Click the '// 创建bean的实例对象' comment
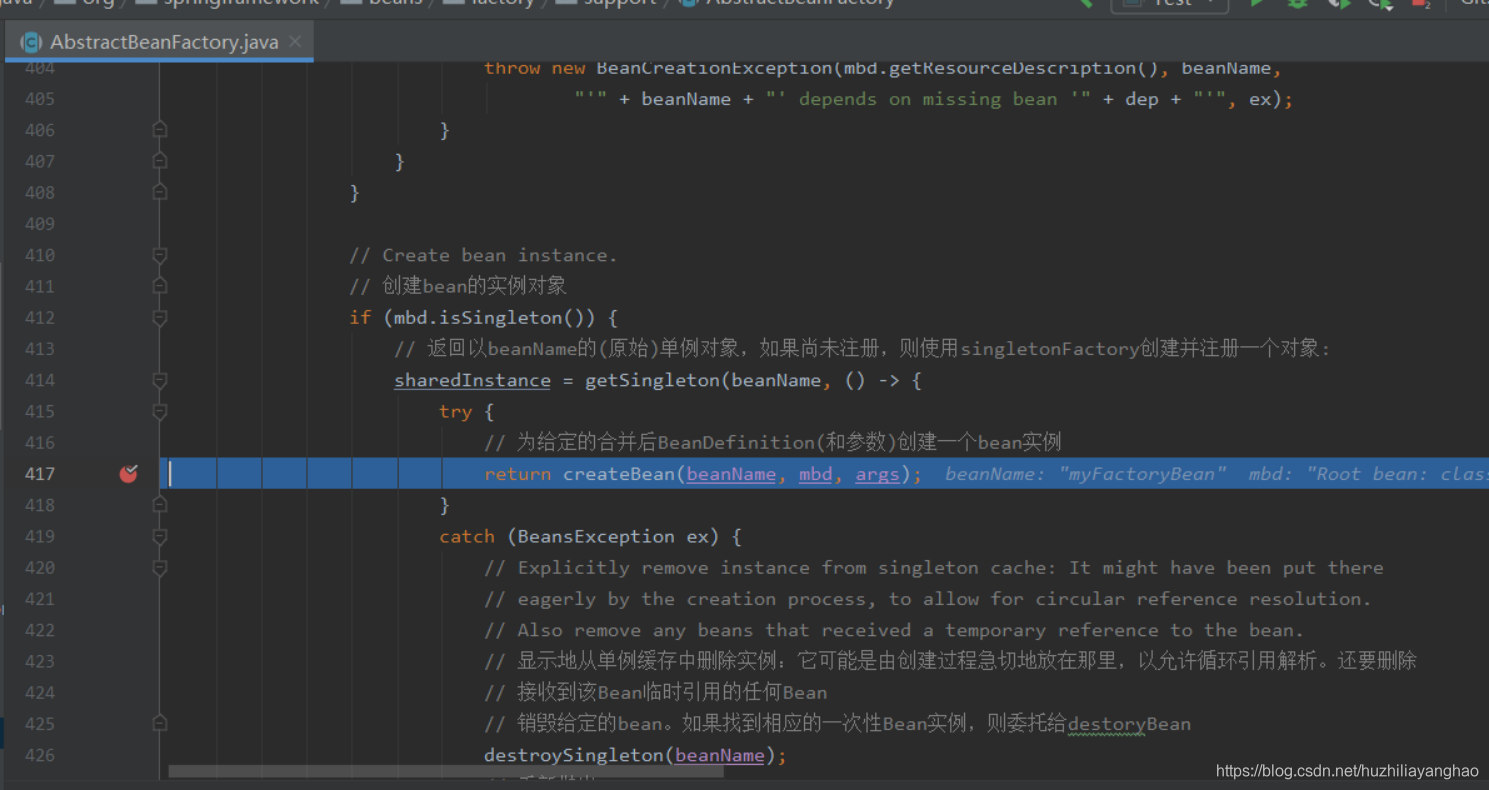The image size is (1489, 790). coord(458,286)
